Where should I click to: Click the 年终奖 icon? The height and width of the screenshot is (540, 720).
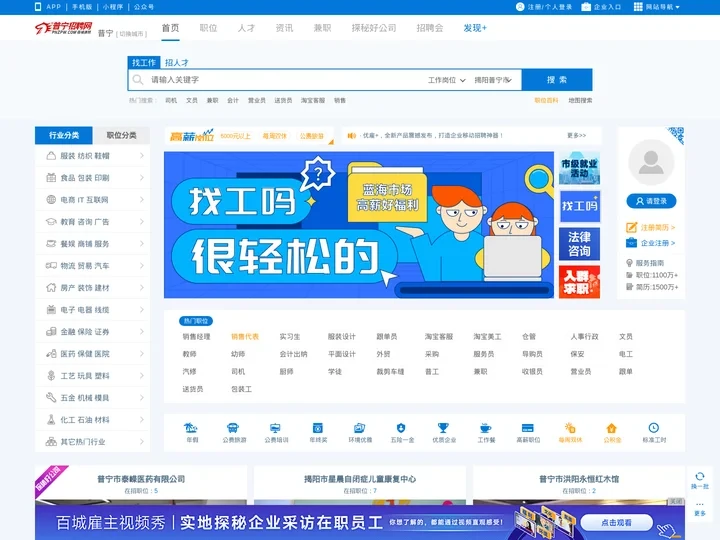click(x=317, y=428)
